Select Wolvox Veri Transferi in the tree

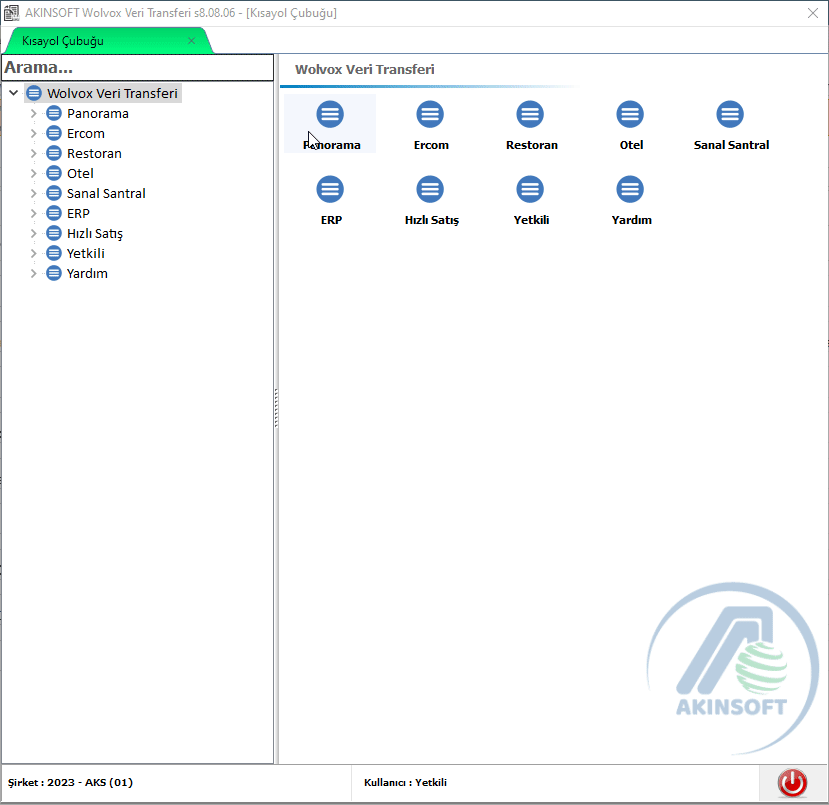112,94
